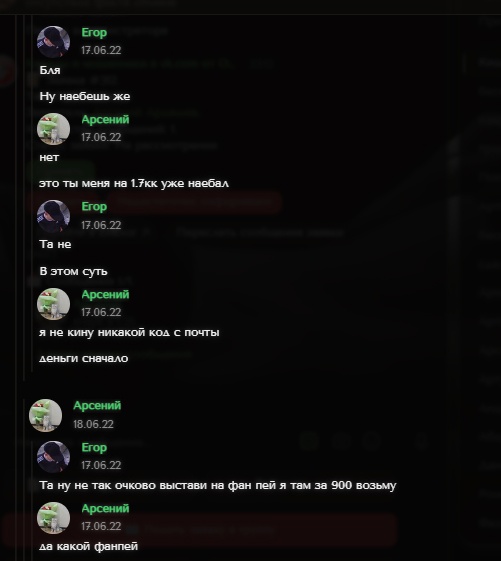Click the 18.06.22 timestamp
The width and height of the screenshot is (501, 561).
pos(93,424)
